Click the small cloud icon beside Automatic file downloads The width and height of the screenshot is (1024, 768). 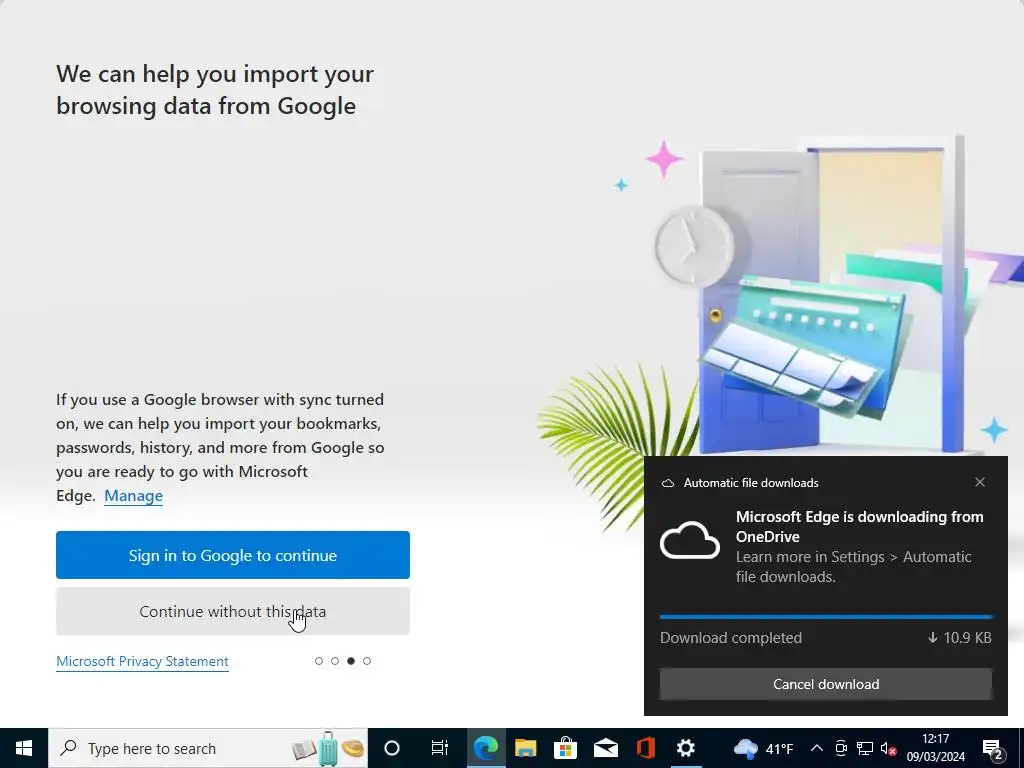click(667, 483)
